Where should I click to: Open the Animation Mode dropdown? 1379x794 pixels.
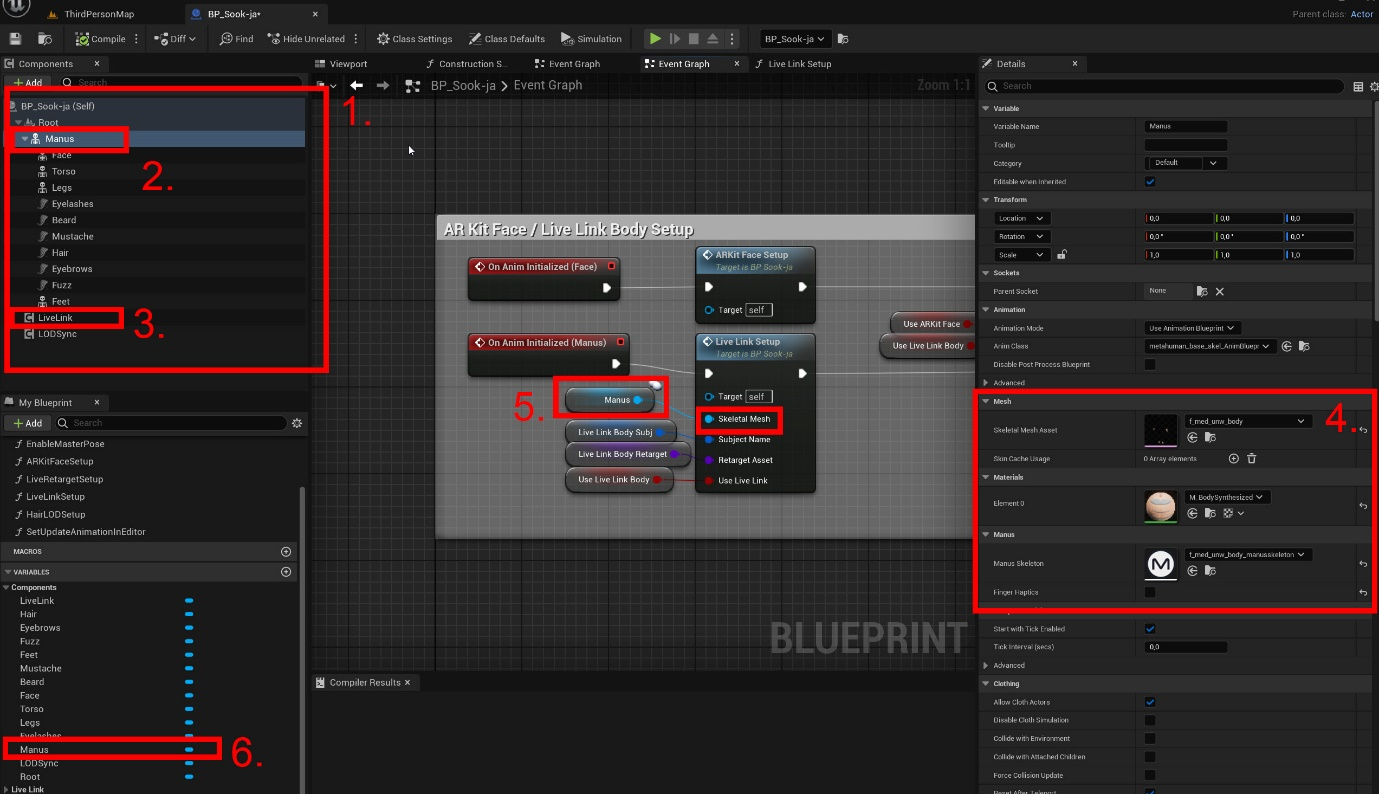1193,328
